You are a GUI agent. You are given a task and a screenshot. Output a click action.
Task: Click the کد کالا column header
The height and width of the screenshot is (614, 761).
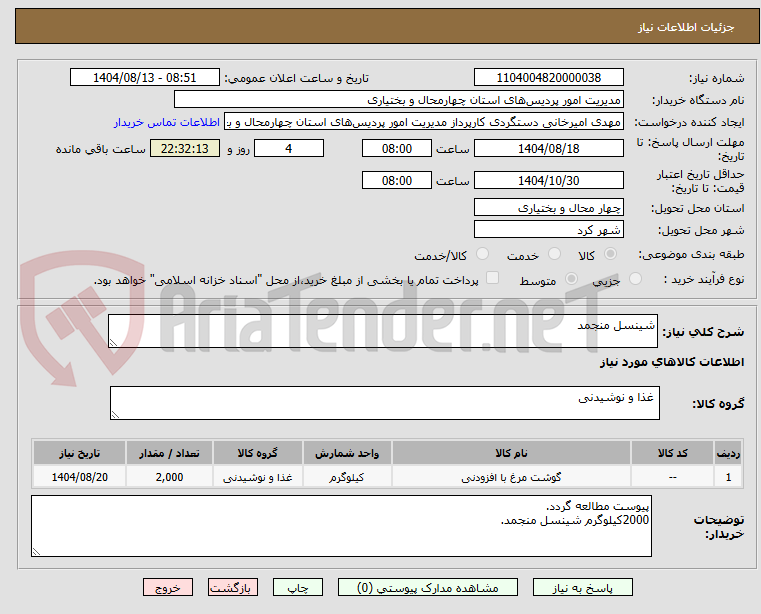point(672,453)
